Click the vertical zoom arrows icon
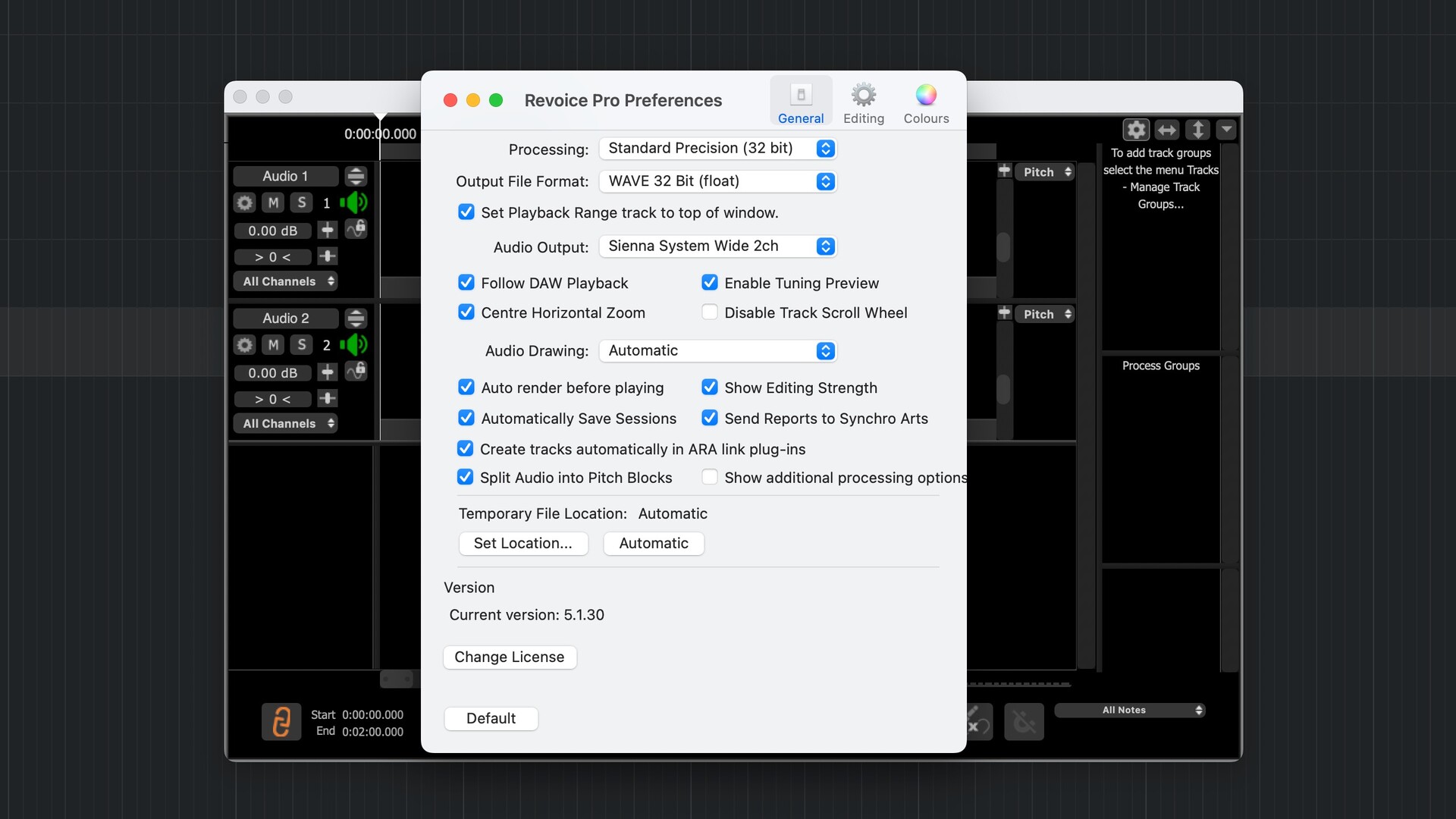The width and height of the screenshot is (1456, 819). point(1197,130)
